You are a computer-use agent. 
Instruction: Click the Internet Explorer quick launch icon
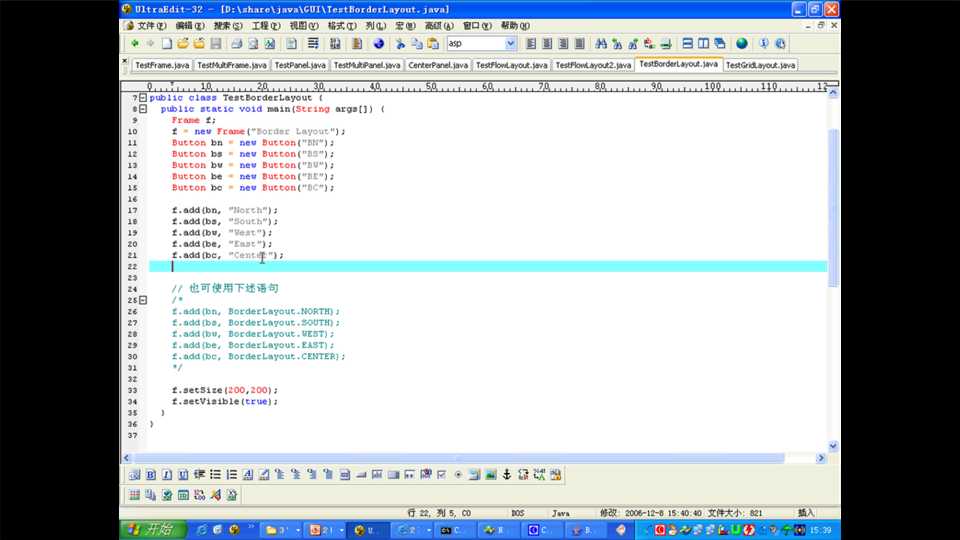coord(201,530)
